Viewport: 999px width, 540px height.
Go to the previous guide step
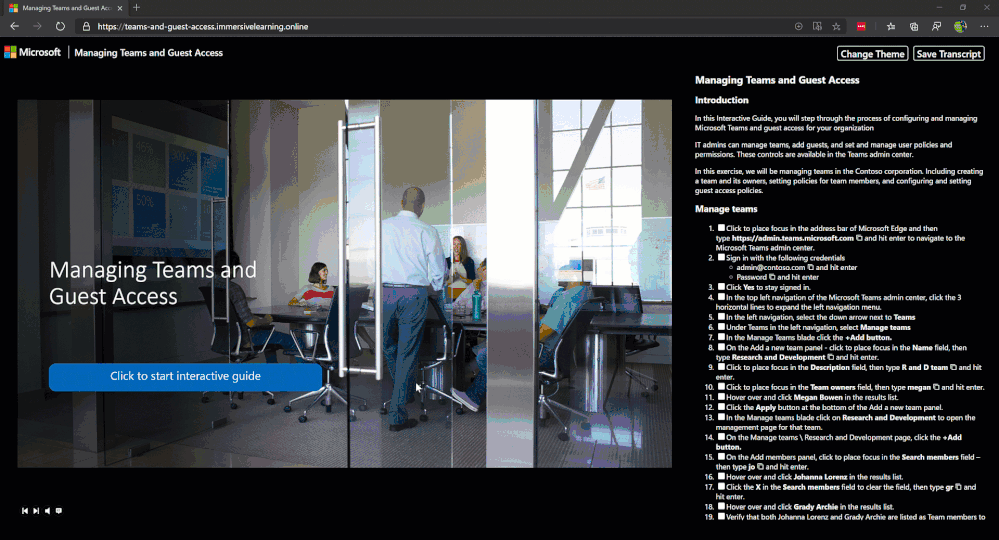click(25, 511)
